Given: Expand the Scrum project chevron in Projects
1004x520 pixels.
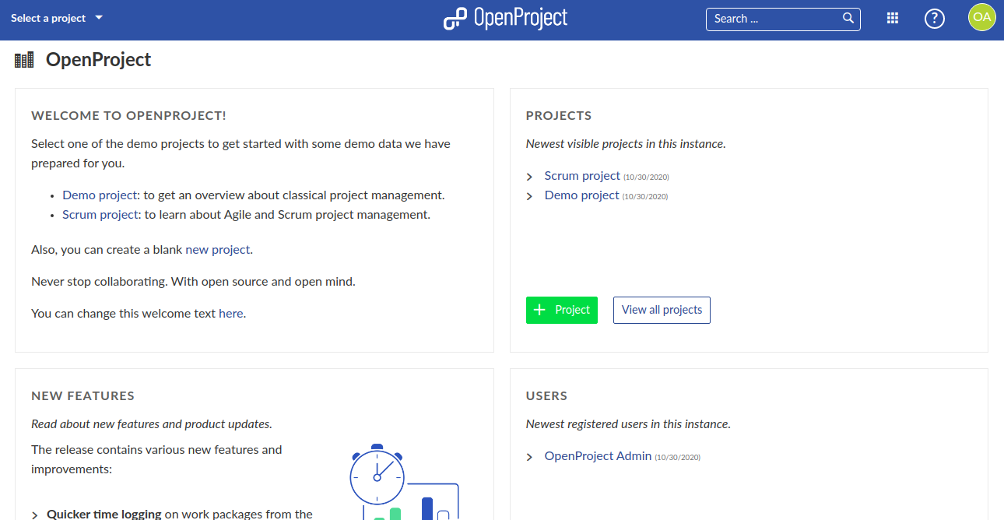Looking at the screenshot, I should click(530, 177).
